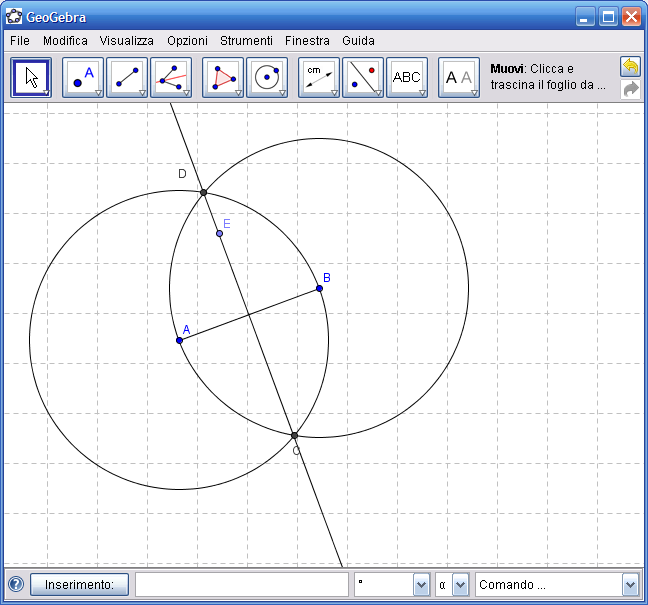Screen dimensions: 648x605
Task: Select the Circle with center tool
Action: coord(267,77)
